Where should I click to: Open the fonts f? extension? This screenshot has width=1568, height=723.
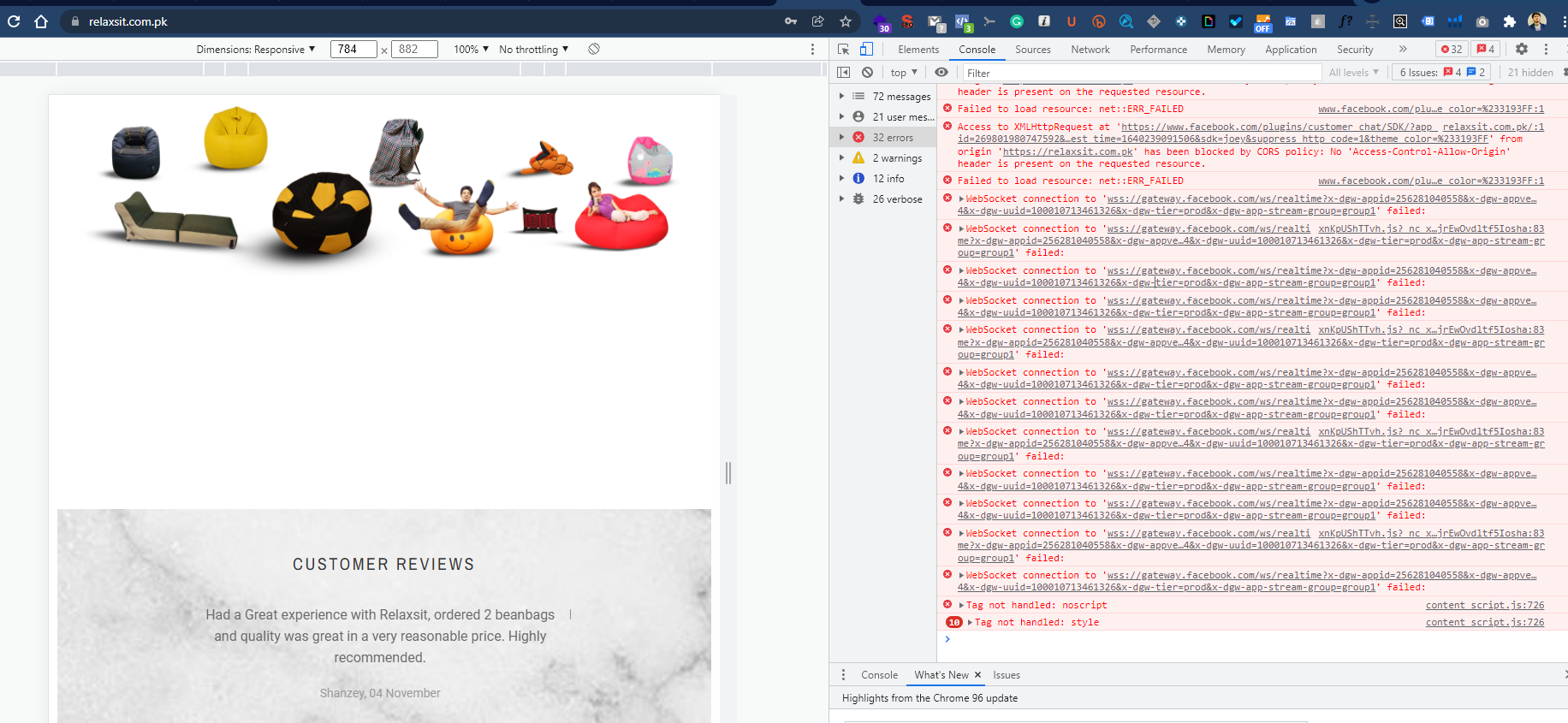pyautogui.click(x=1345, y=21)
